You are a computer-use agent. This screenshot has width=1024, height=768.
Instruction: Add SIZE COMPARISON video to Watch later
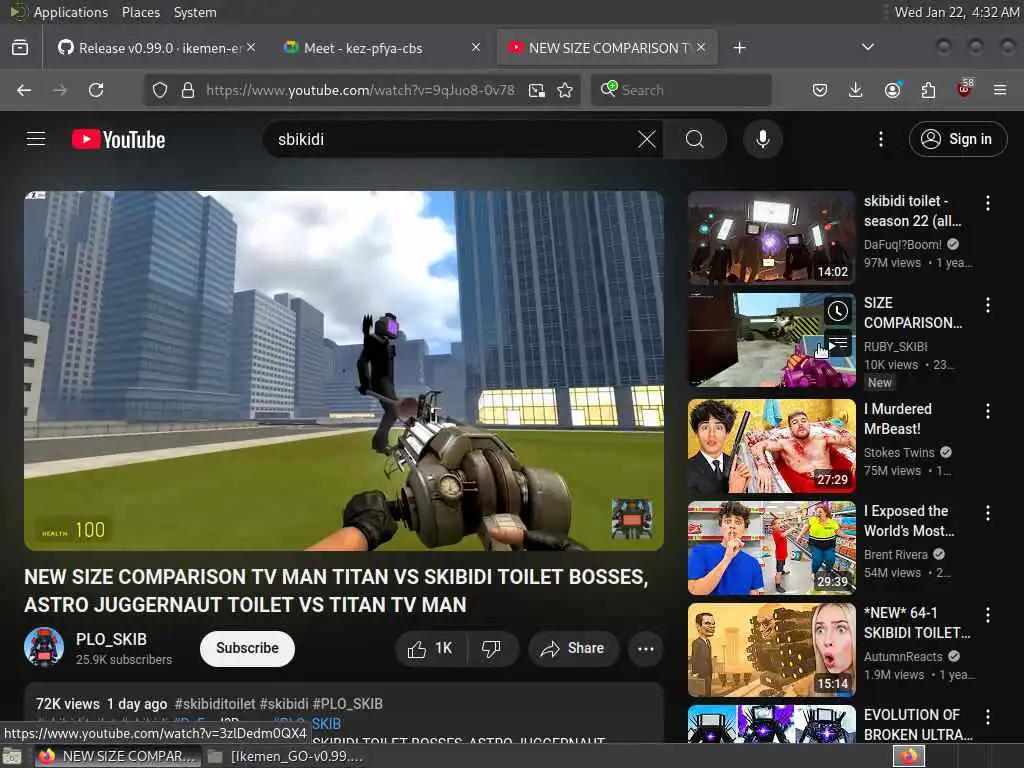(838, 312)
